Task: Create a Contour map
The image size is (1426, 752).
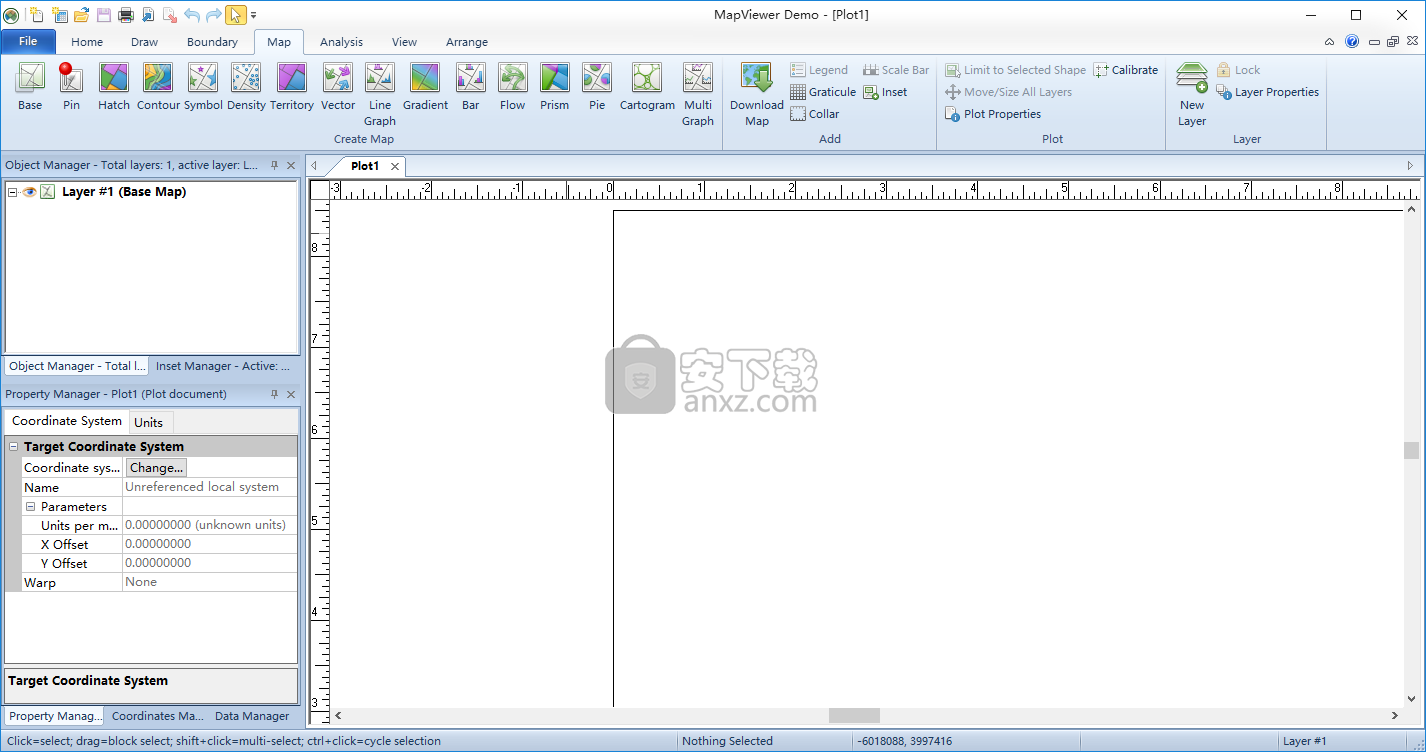Action: (x=158, y=87)
